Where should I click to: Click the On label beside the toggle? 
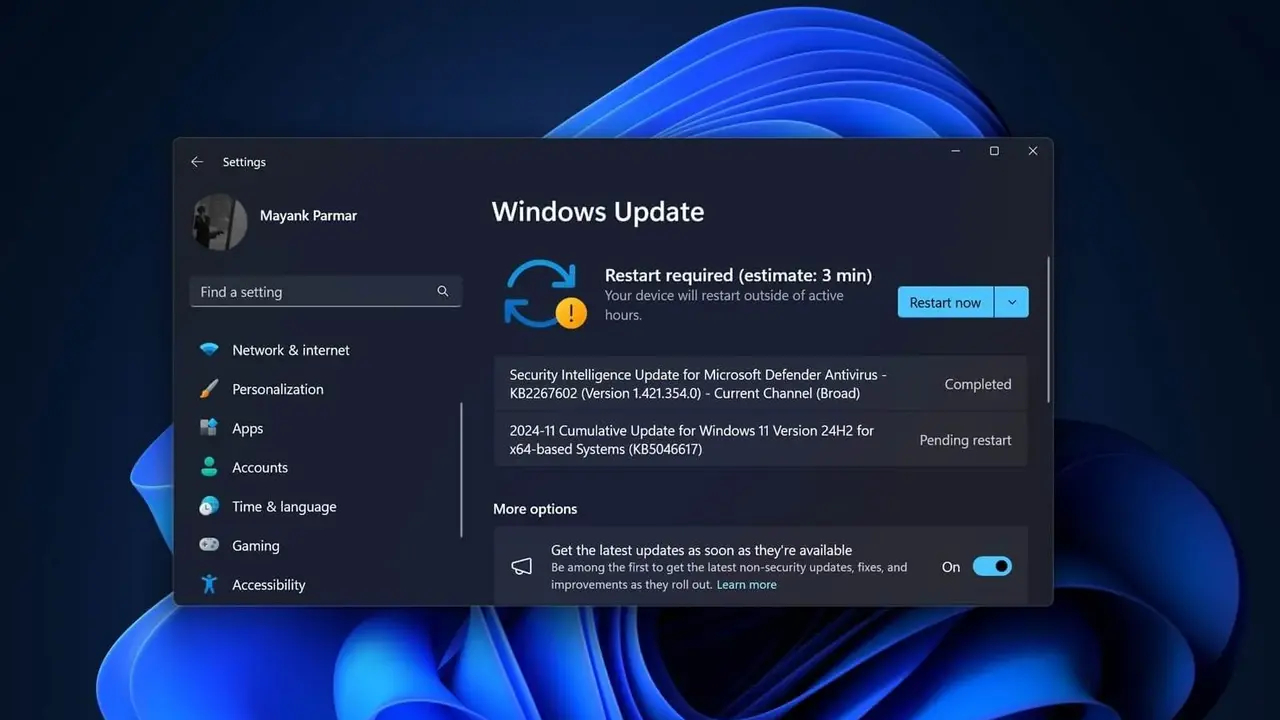[951, 567]
